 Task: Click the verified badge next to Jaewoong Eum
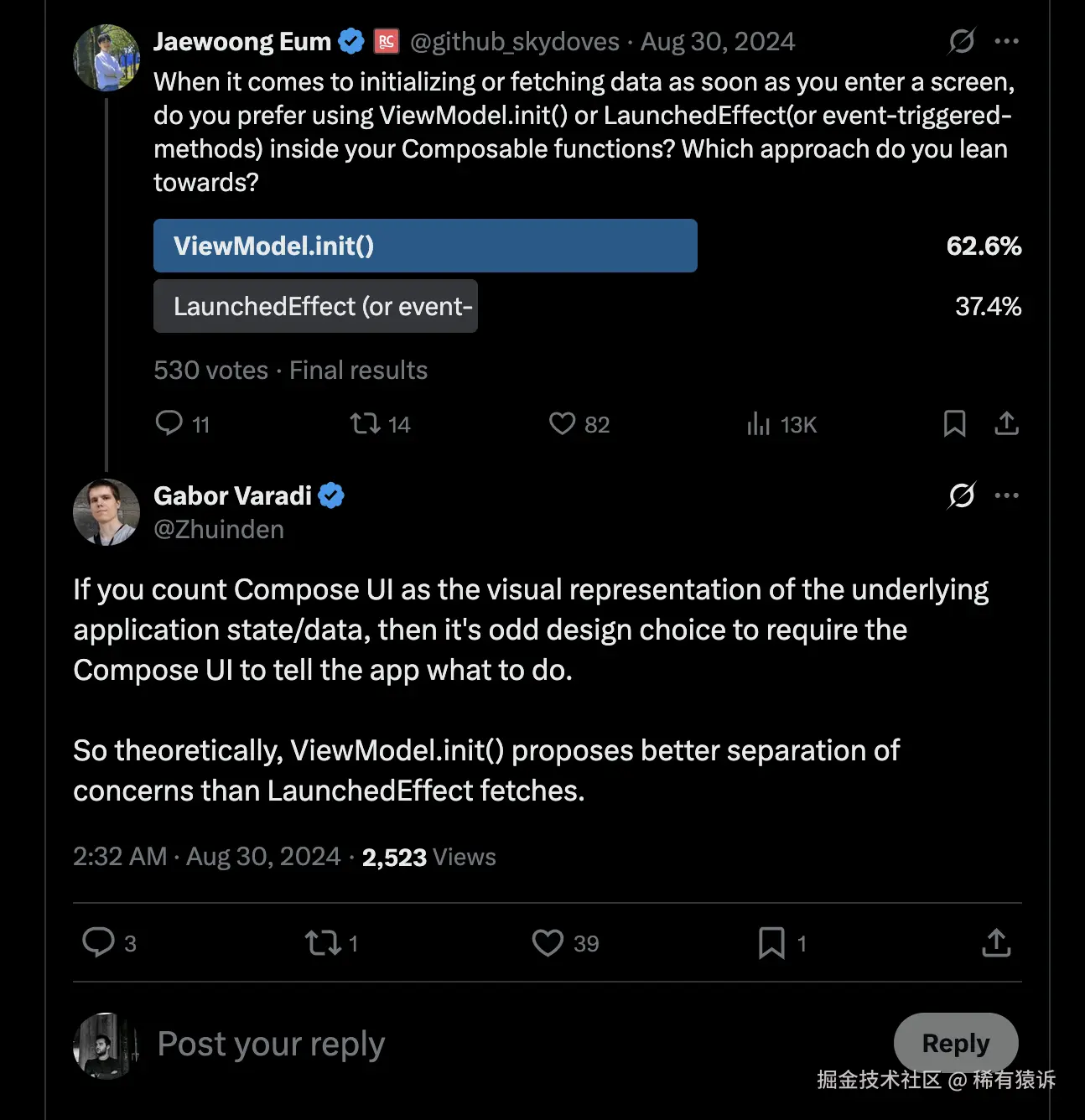(x=350, y=40)
